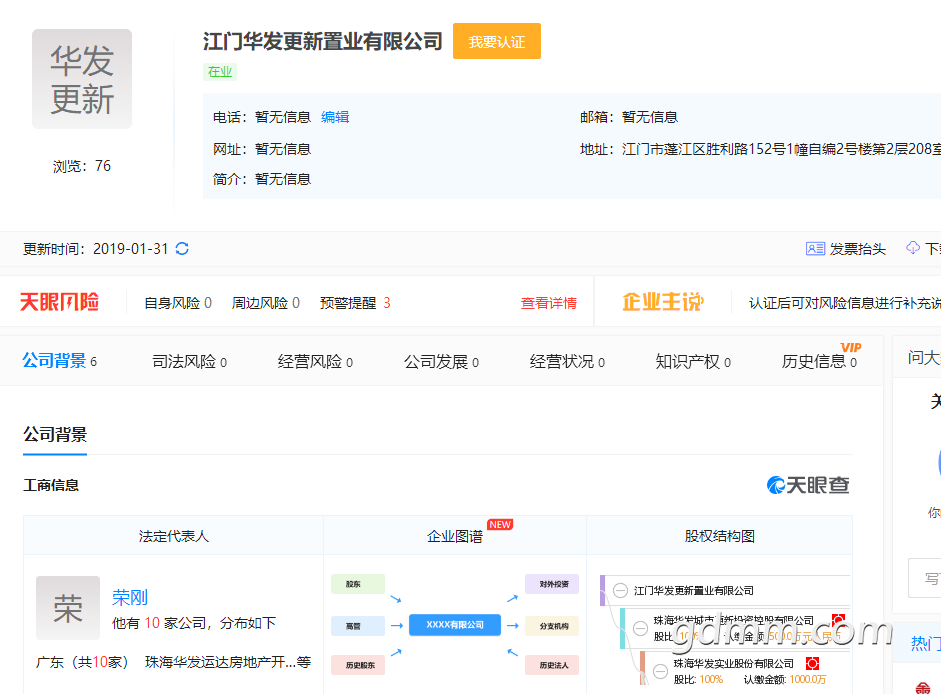The width and height of the screenshot is (941, 694).
Task: Click the 华发更新 company logo thumbnail
Action: pos(82,79)
